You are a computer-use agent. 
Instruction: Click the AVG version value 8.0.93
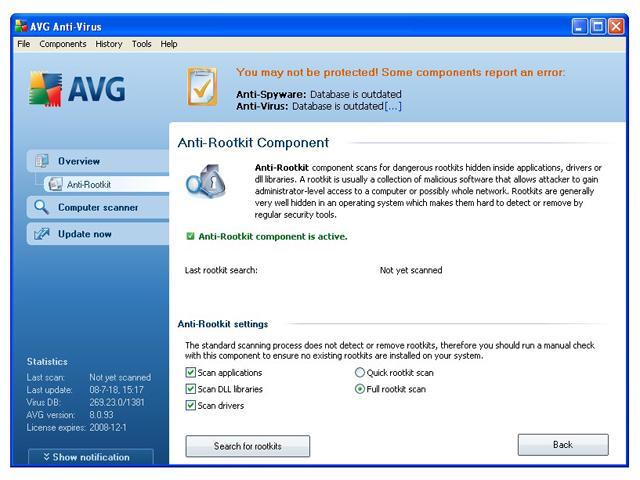[x=101, y=415]
